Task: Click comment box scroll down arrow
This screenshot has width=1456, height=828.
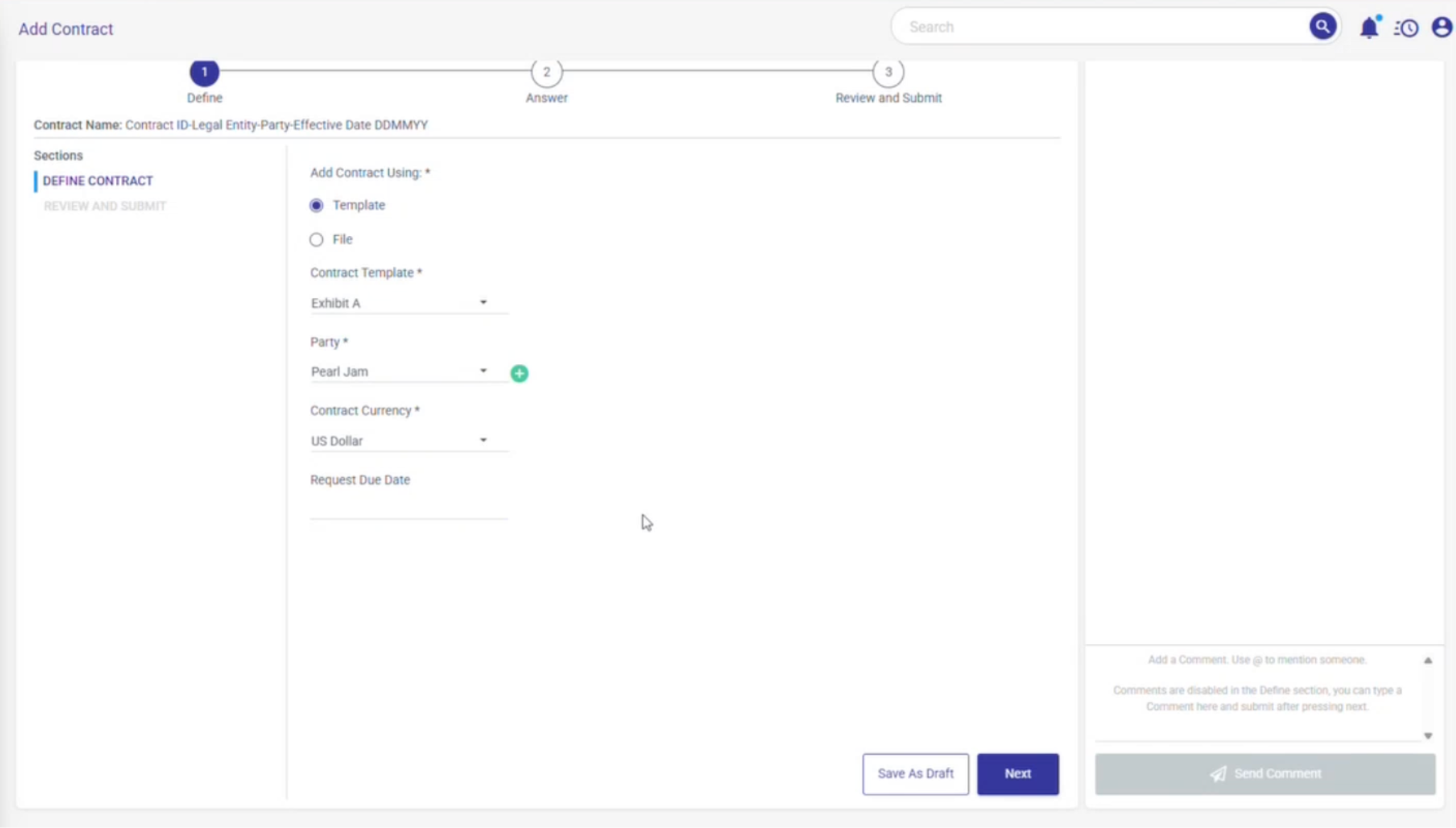Action: (1428, 736)
